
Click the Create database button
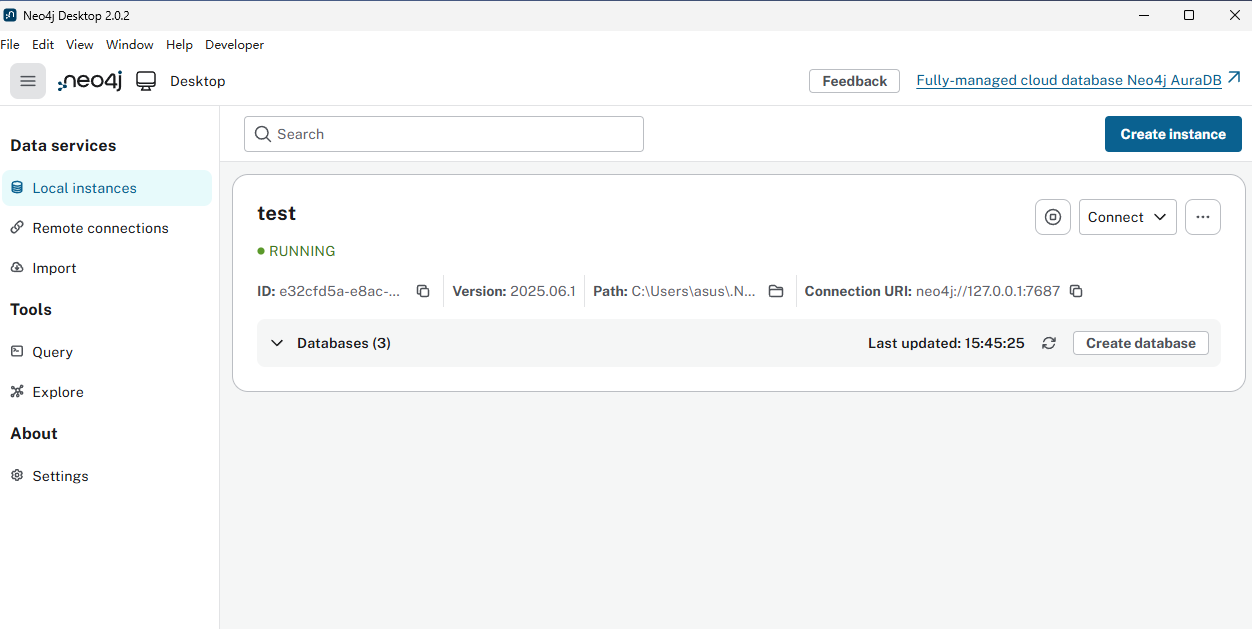1141,343
